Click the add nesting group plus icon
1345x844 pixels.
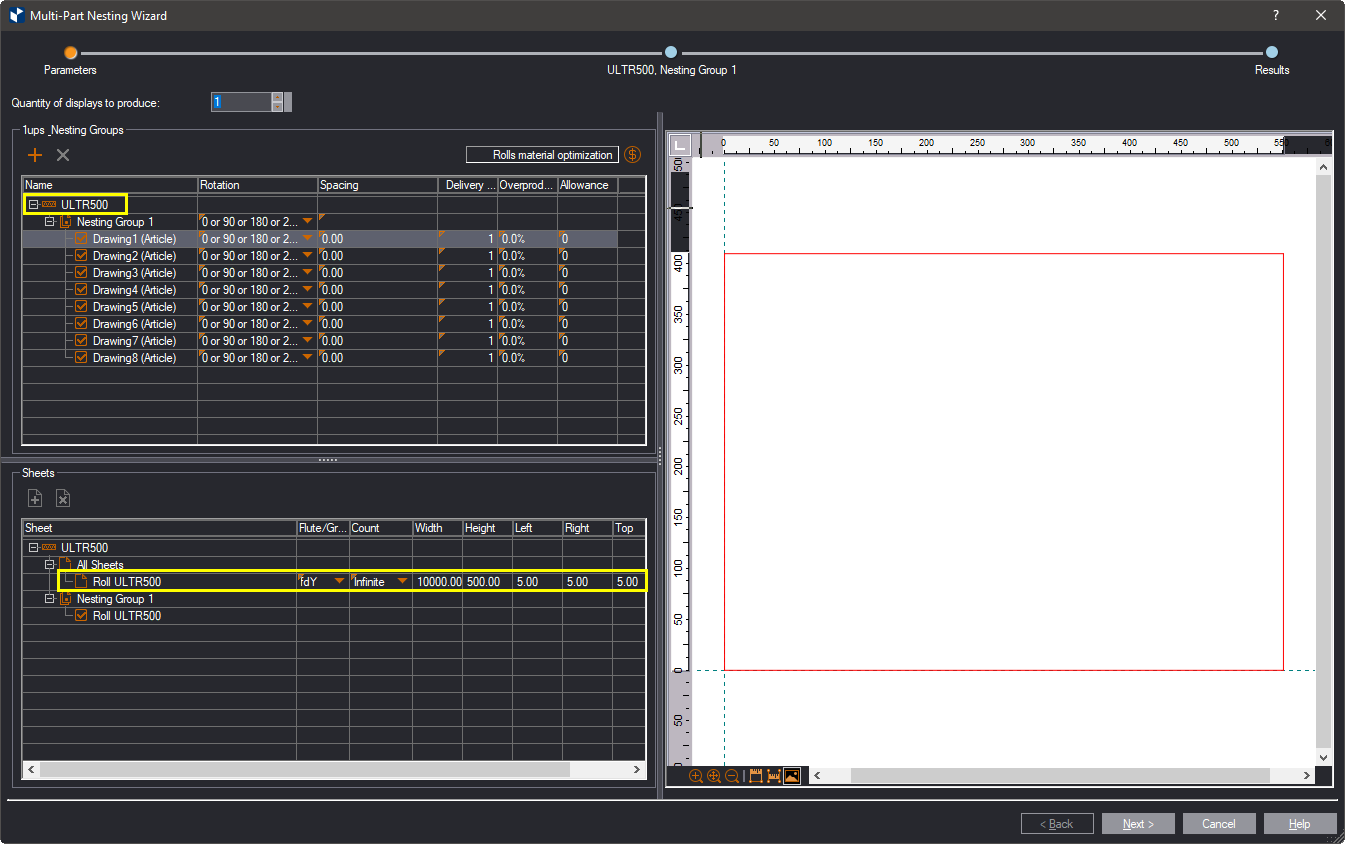pyautogui.click(x=35, y=155)
